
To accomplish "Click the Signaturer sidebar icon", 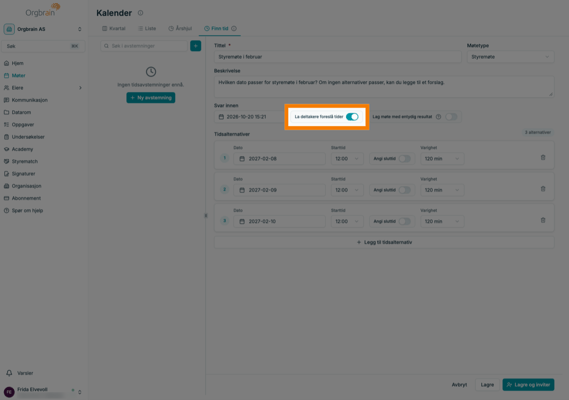I will pyautogui.click(x=7, y=174).
